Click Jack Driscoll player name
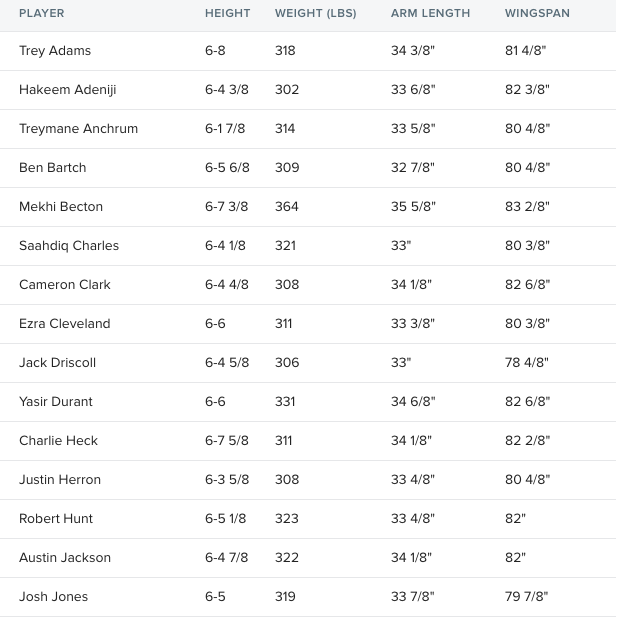 point(57,363)
